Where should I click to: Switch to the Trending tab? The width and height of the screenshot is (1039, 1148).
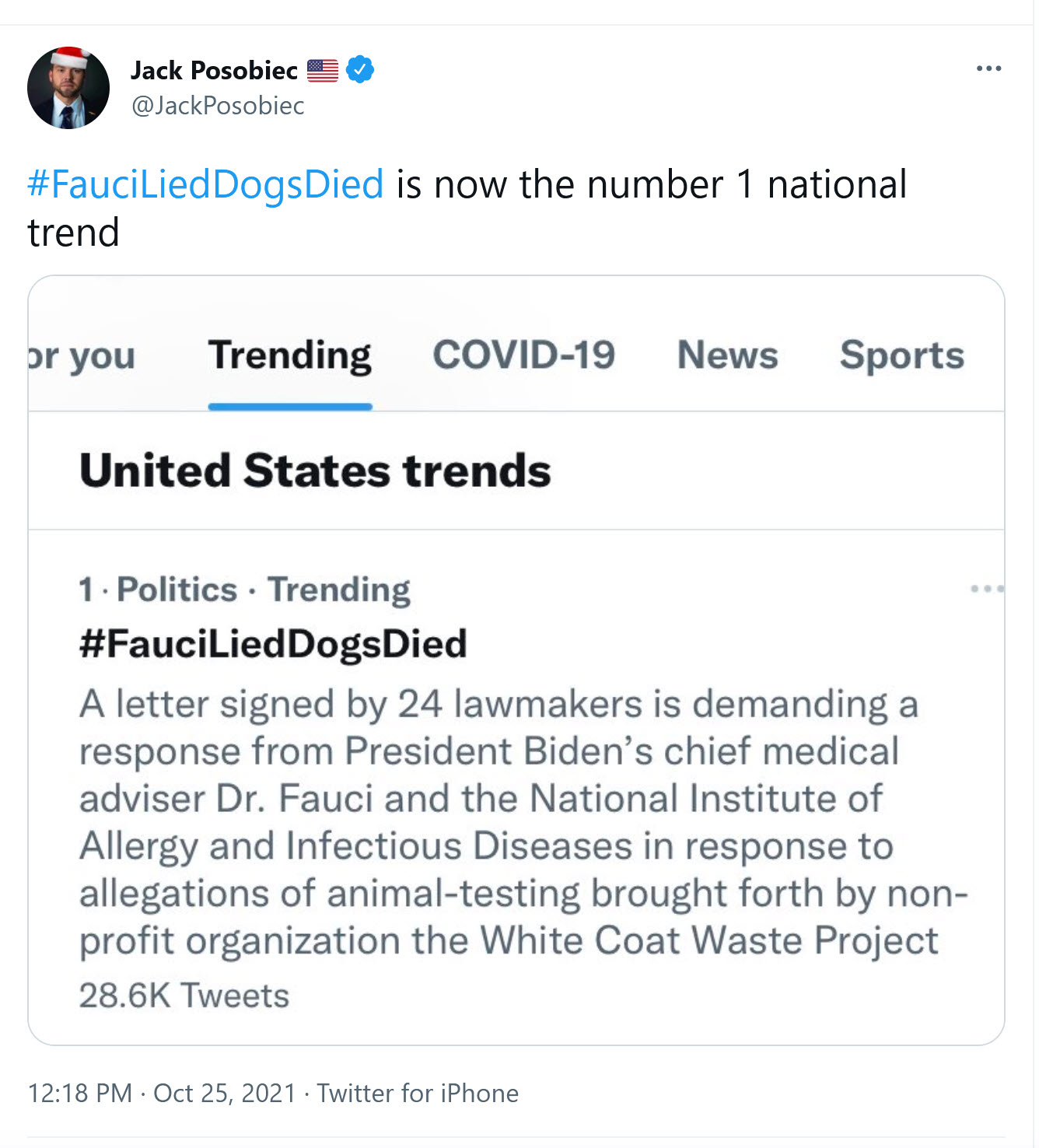(290, 355)
